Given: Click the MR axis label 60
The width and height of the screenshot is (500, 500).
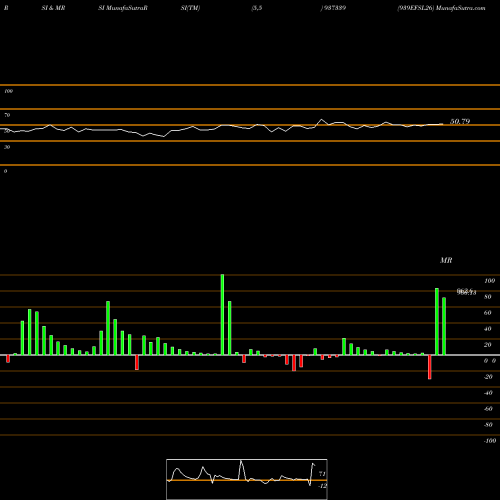Looking at the screenshot, I should (488, 313).
